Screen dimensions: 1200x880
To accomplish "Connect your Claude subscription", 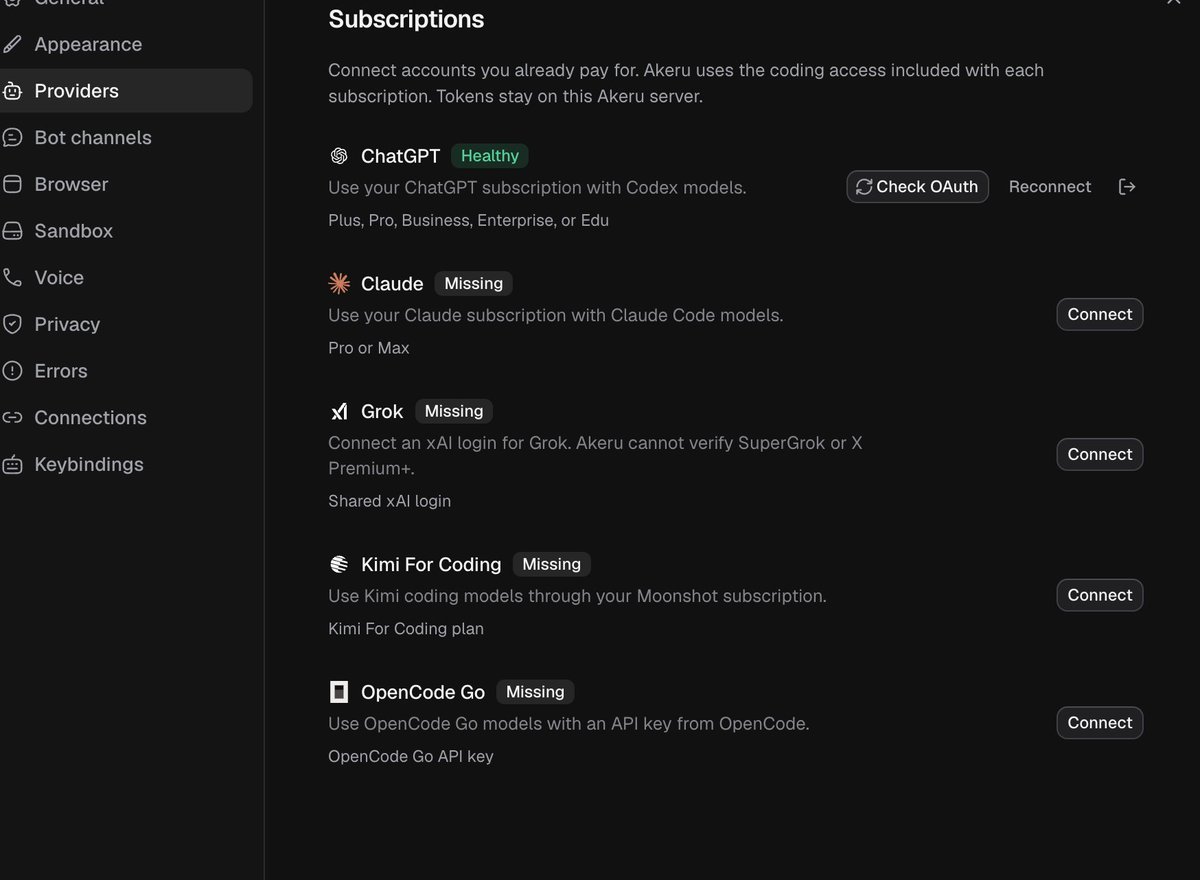I will [x=1099, y=314].
